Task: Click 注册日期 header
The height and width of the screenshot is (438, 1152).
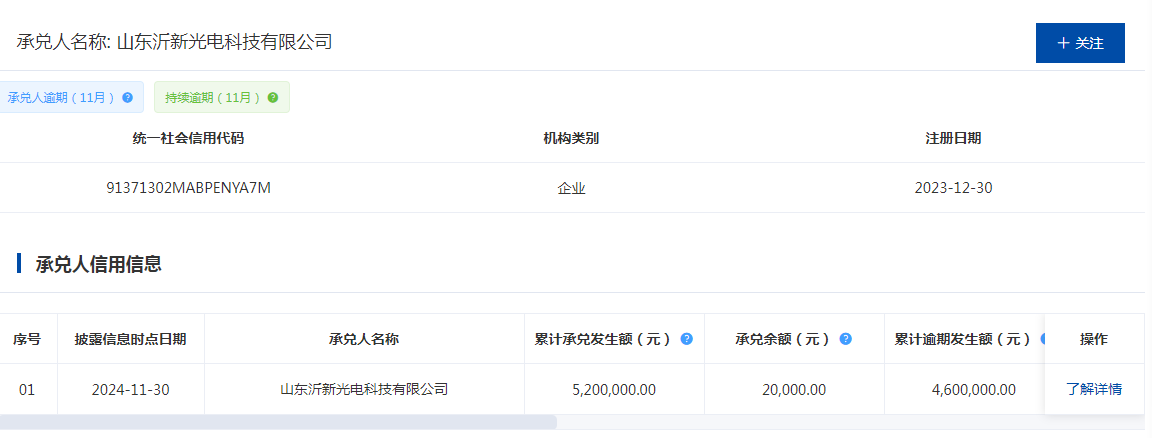Action: pyautogui.click(x=954, y=138)
